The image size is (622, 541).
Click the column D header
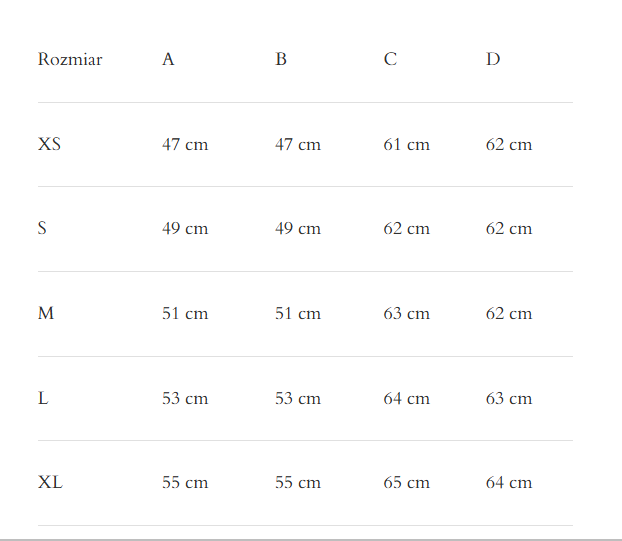tap(493, 59)
